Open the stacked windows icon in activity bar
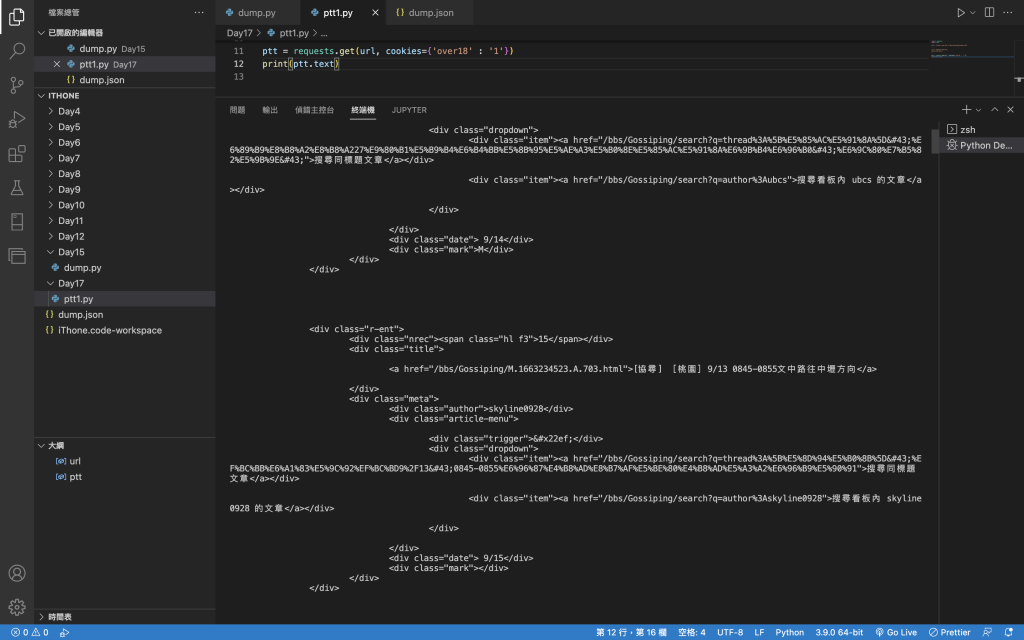 coord(17,255)
